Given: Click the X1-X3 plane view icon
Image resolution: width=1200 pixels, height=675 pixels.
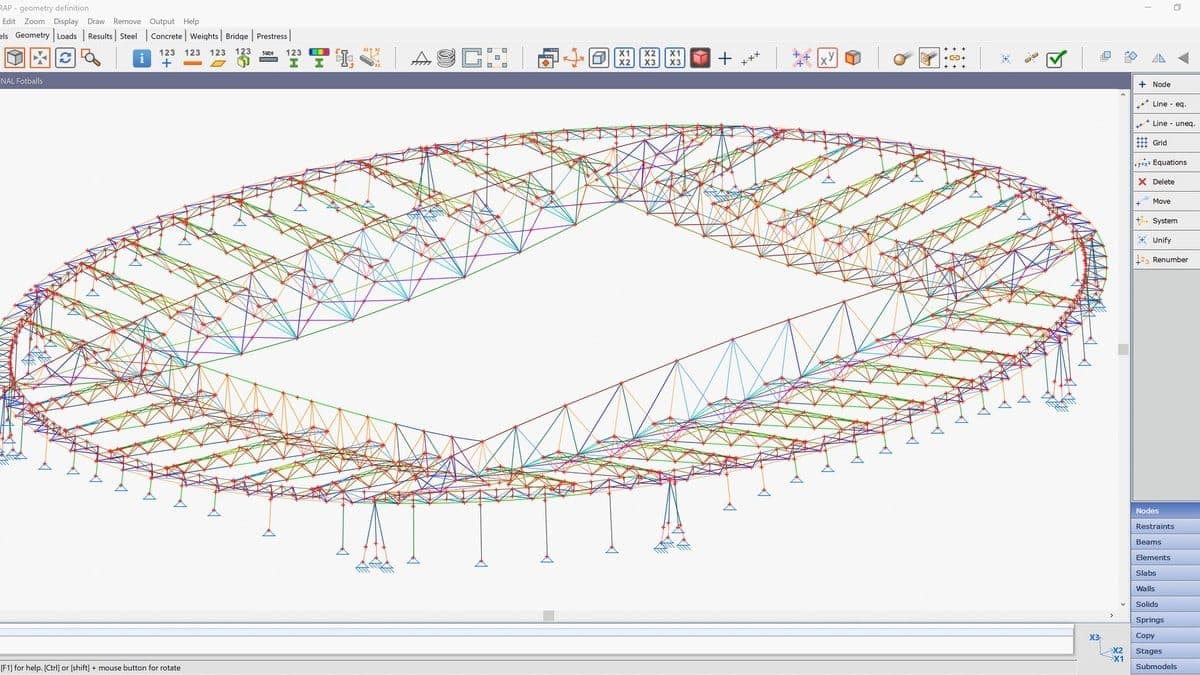Looking at the screenshot, I should [x=675, y=58].
